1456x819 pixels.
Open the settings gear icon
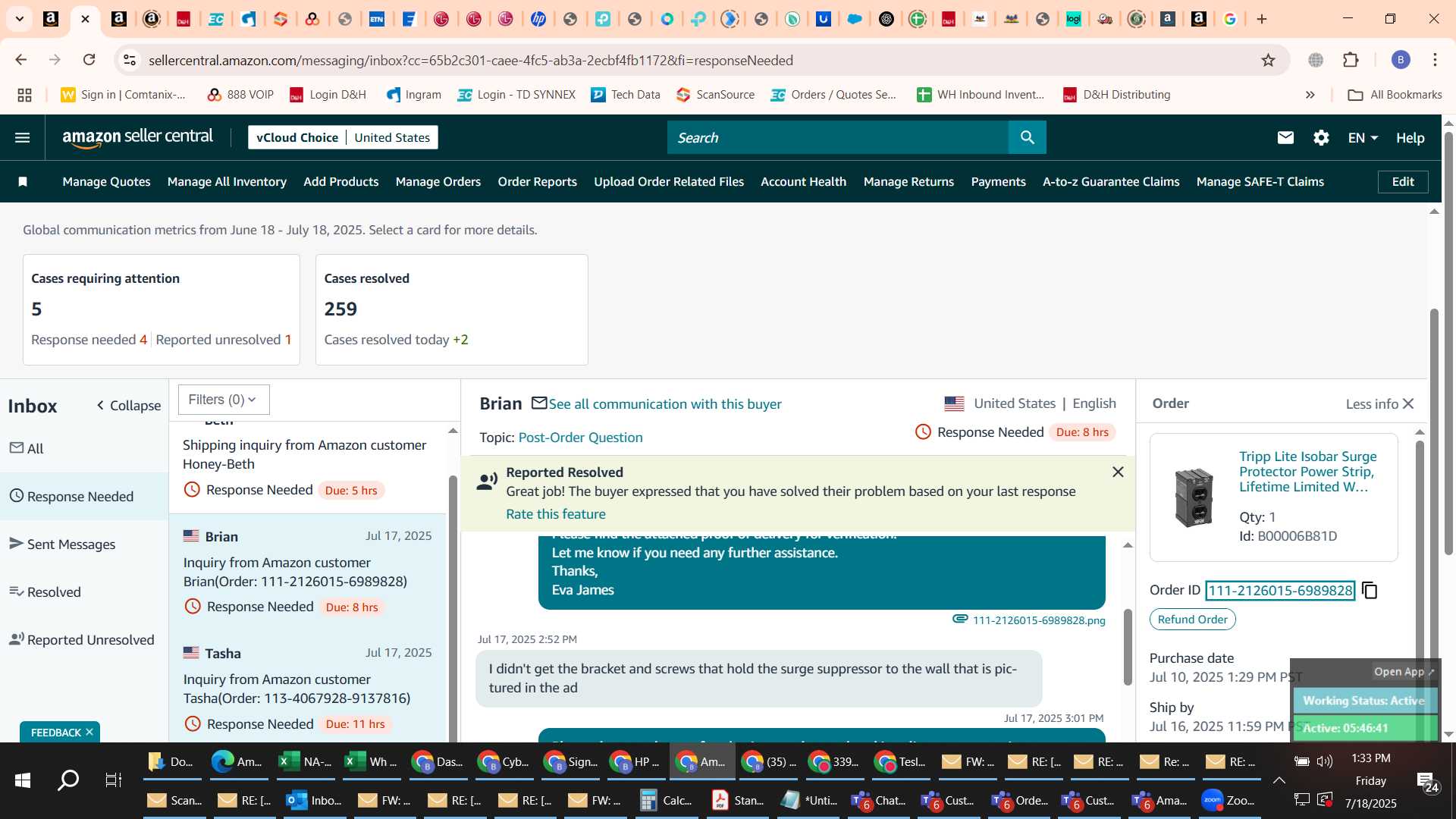click(x=1321, y=137)
